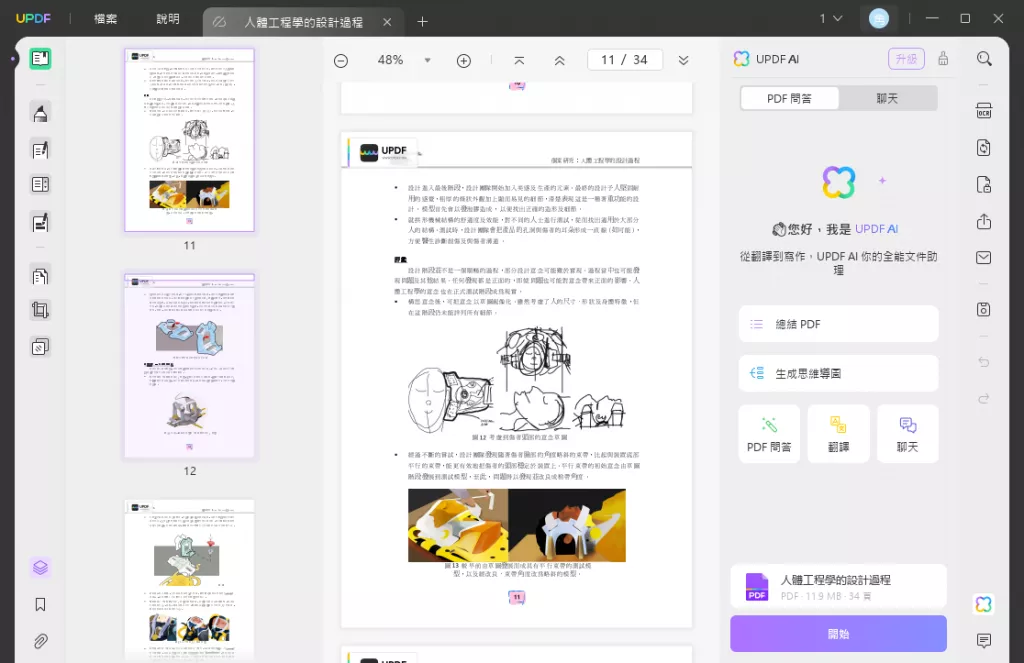Open the Search panel on the right
The height and width of the screenshot is (663, 1024).
[983, 58]
